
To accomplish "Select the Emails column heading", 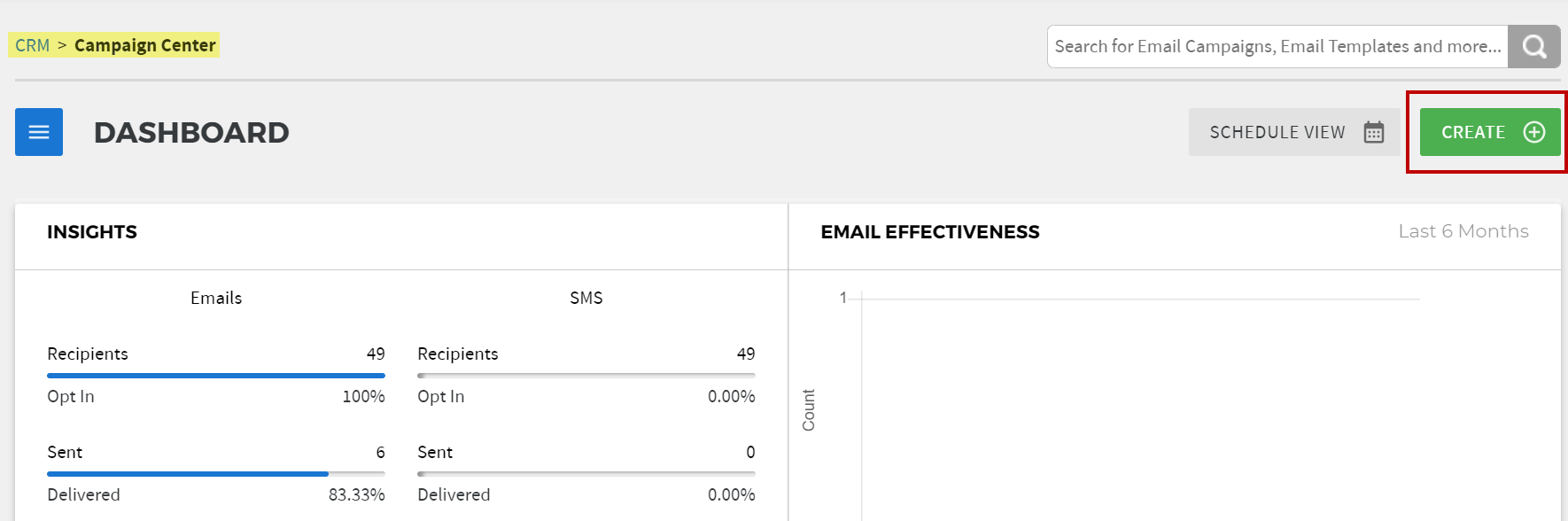I will tap(216, 298).
